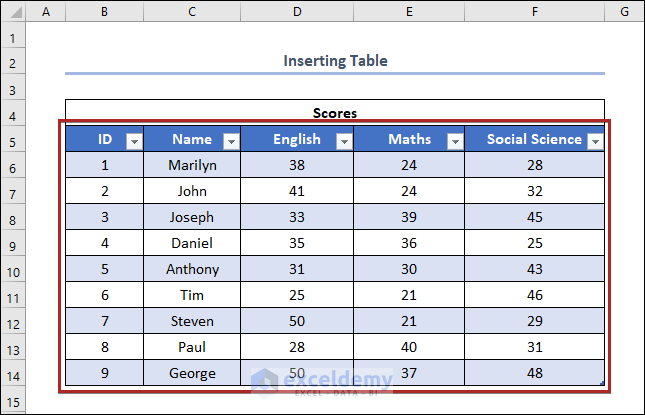Click the table resize handle corner
Screen dimensions: 645x415
(602, 383)
